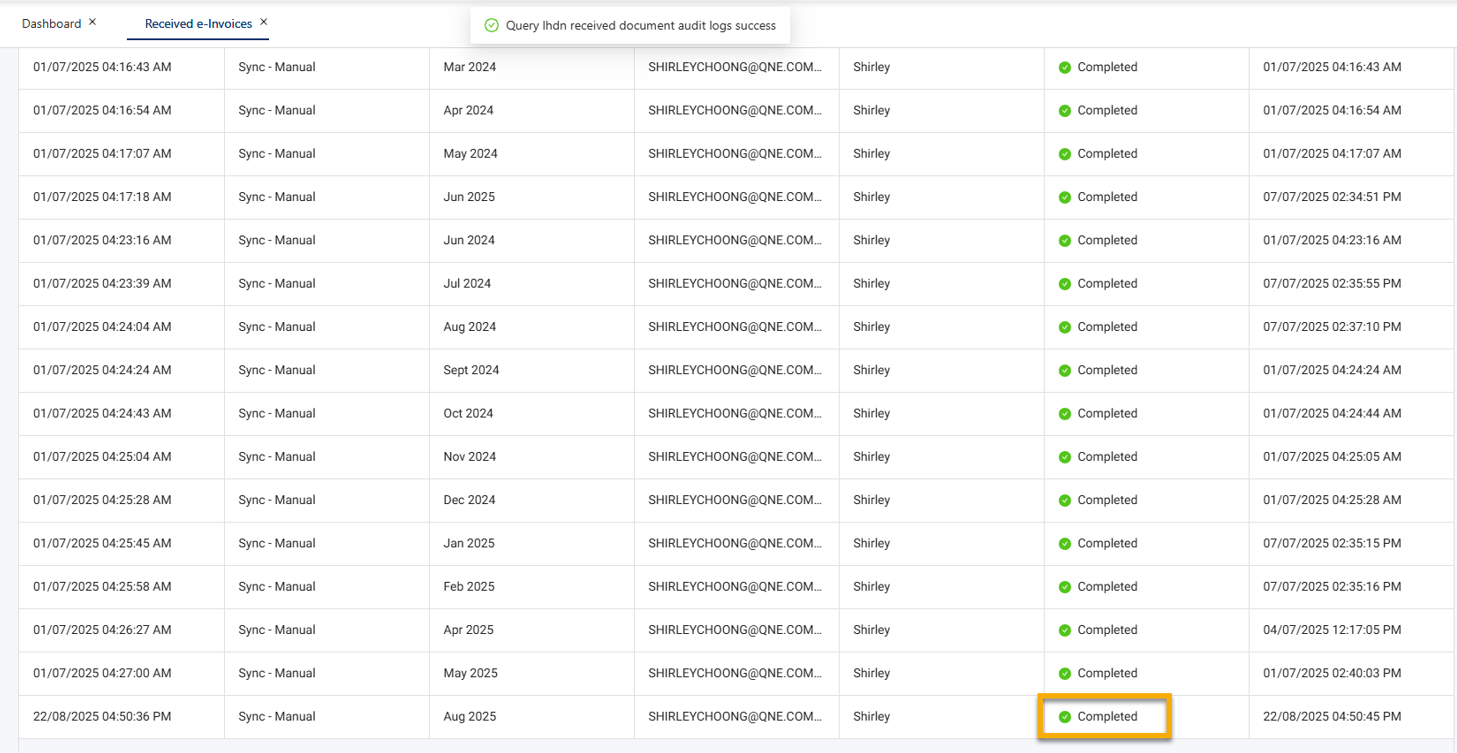1457x753 pixels.
Task: Click the green check icon in Nov 2024 row
Action: [1065, 457]
